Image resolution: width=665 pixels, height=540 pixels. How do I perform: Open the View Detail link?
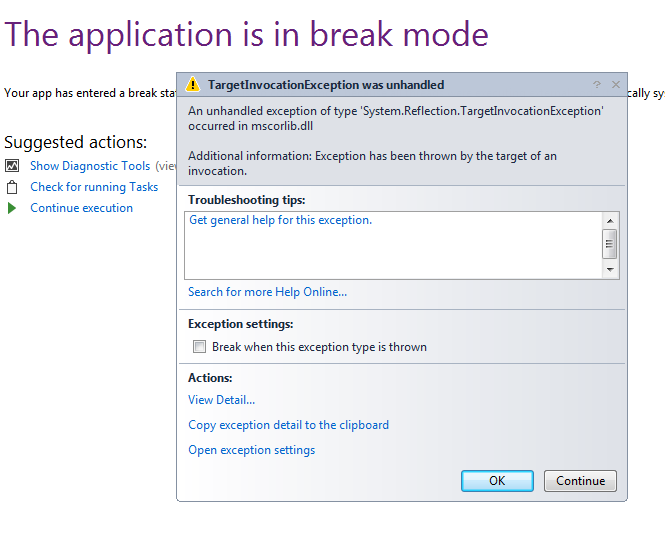[x=221, y=400]
